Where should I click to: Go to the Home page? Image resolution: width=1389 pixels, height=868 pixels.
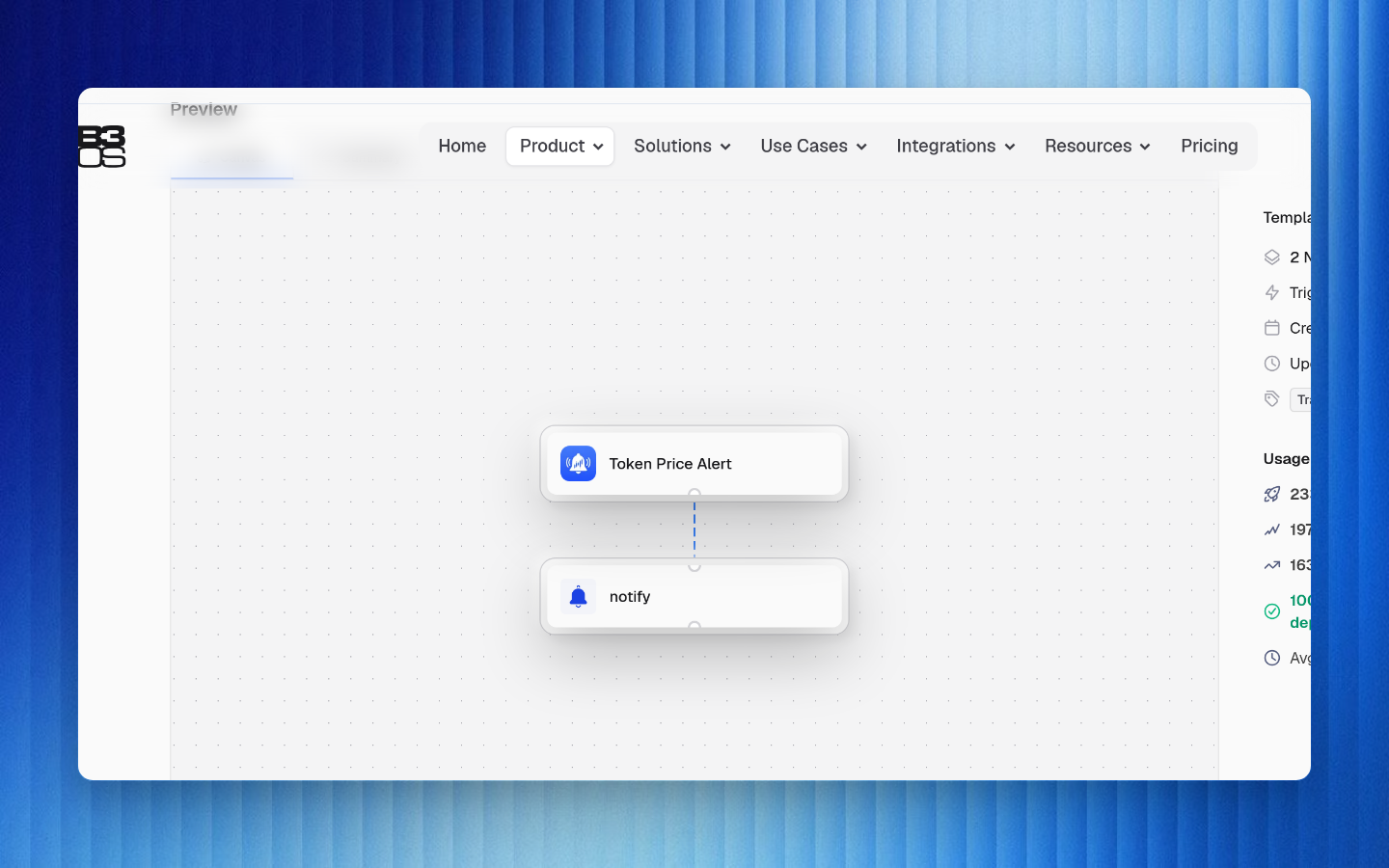click(462, 147)
